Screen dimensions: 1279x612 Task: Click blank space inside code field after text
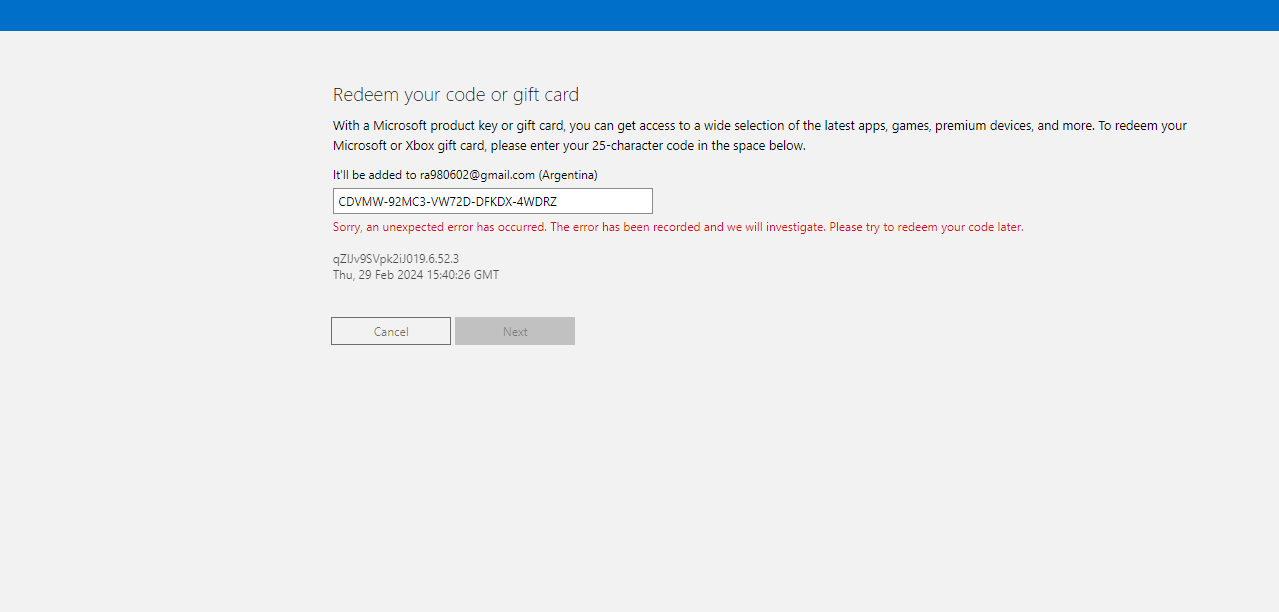pyautogui.click(x=604, y=201)
